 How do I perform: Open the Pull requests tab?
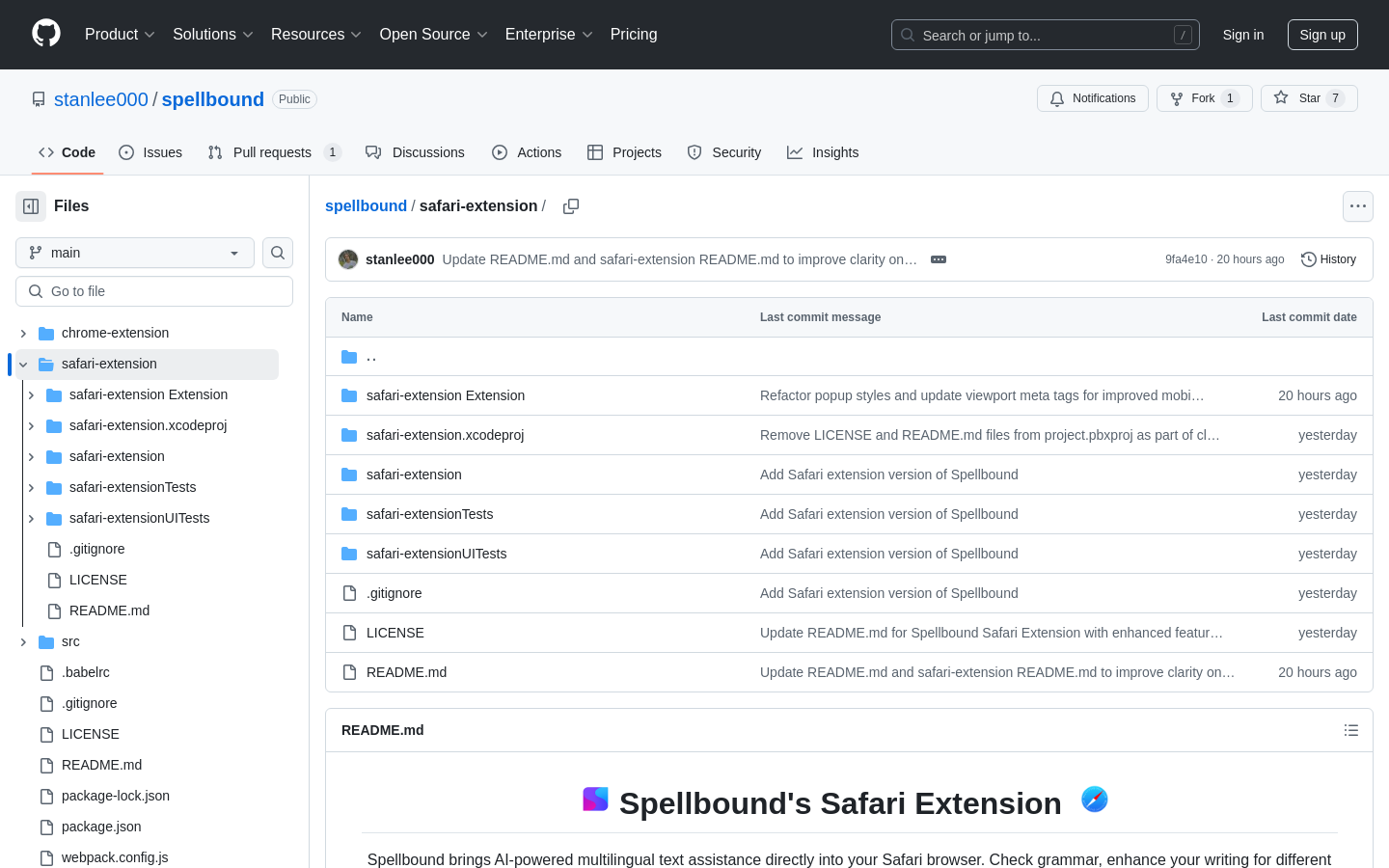click(275, 152)
